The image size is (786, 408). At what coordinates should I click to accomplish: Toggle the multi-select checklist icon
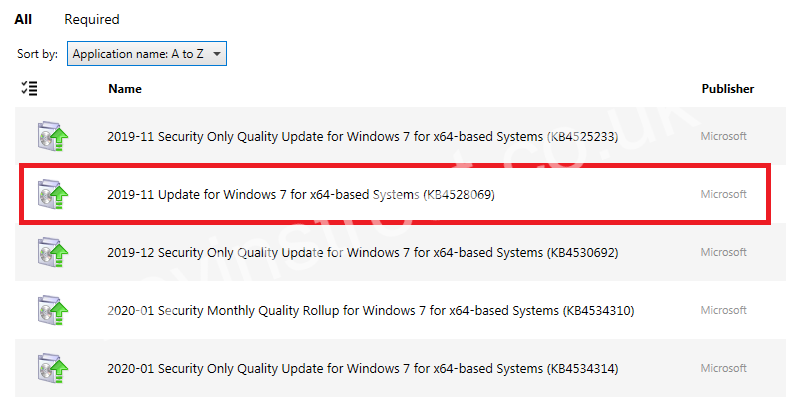pyautogui.click(x=29, y=89)
